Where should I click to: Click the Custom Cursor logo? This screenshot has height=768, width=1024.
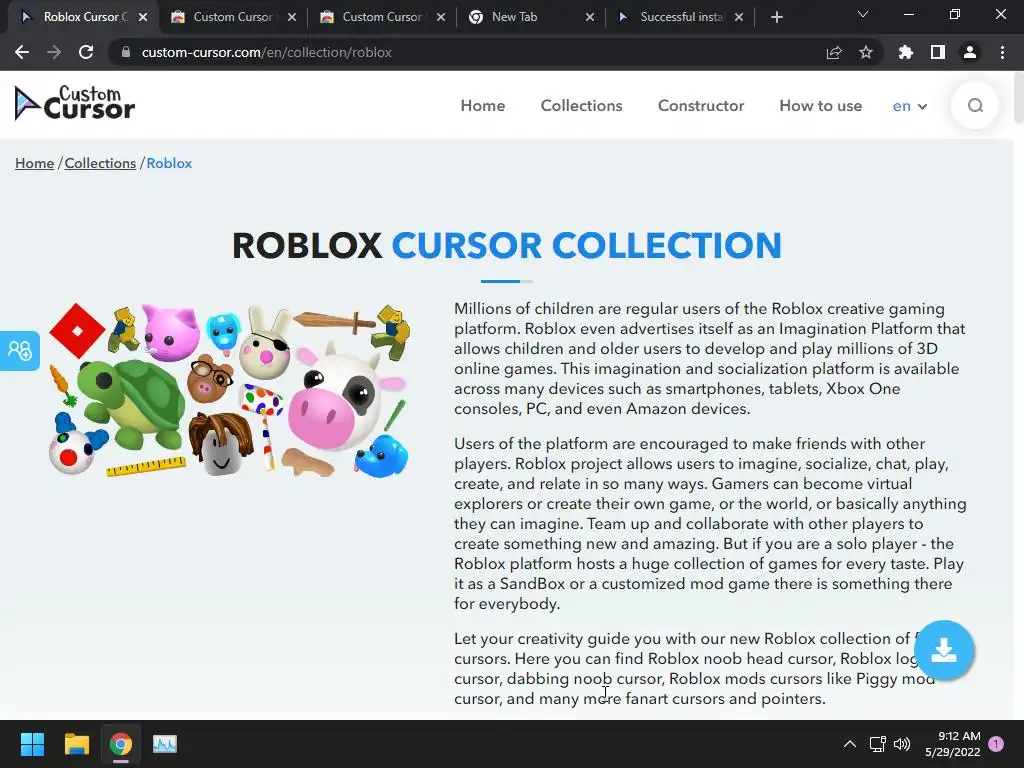click(x=74, y=103)
